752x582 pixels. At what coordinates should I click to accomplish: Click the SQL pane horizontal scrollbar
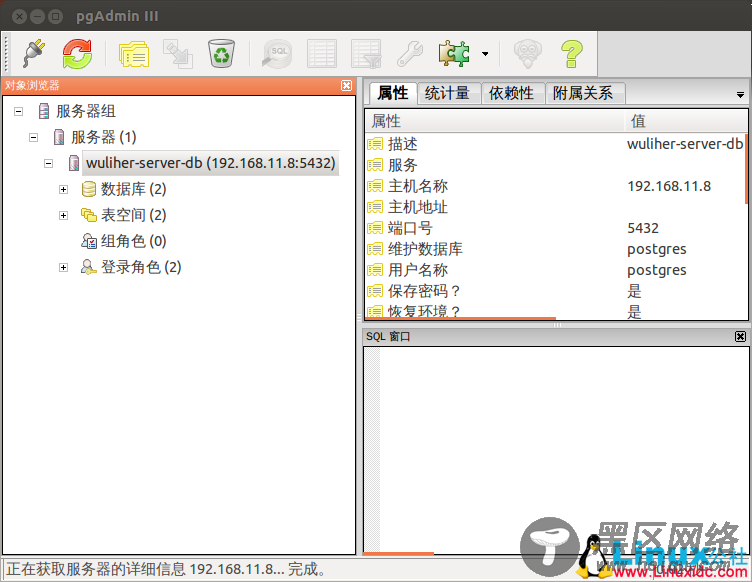[399, 554]
